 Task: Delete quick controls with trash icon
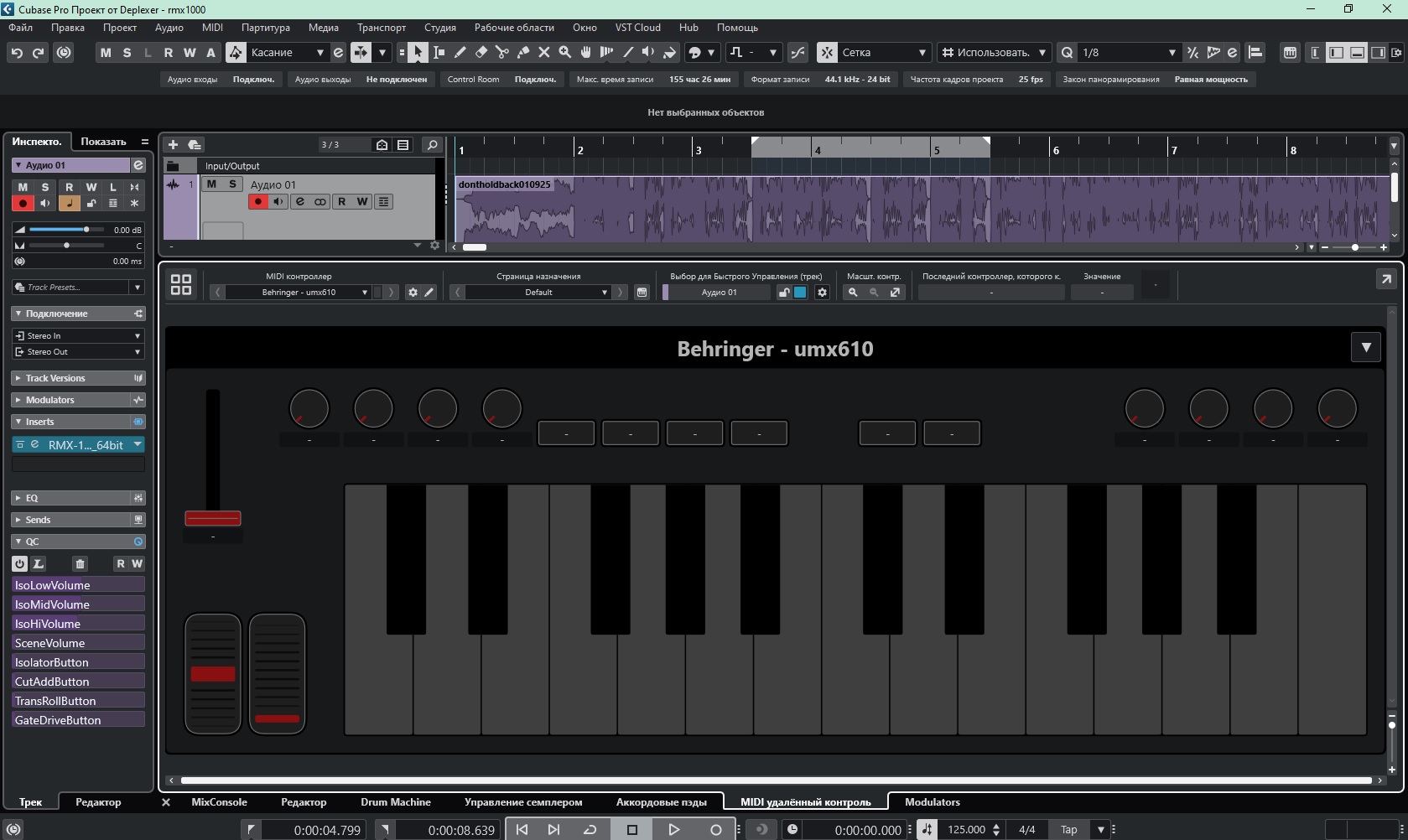(80, 563)
